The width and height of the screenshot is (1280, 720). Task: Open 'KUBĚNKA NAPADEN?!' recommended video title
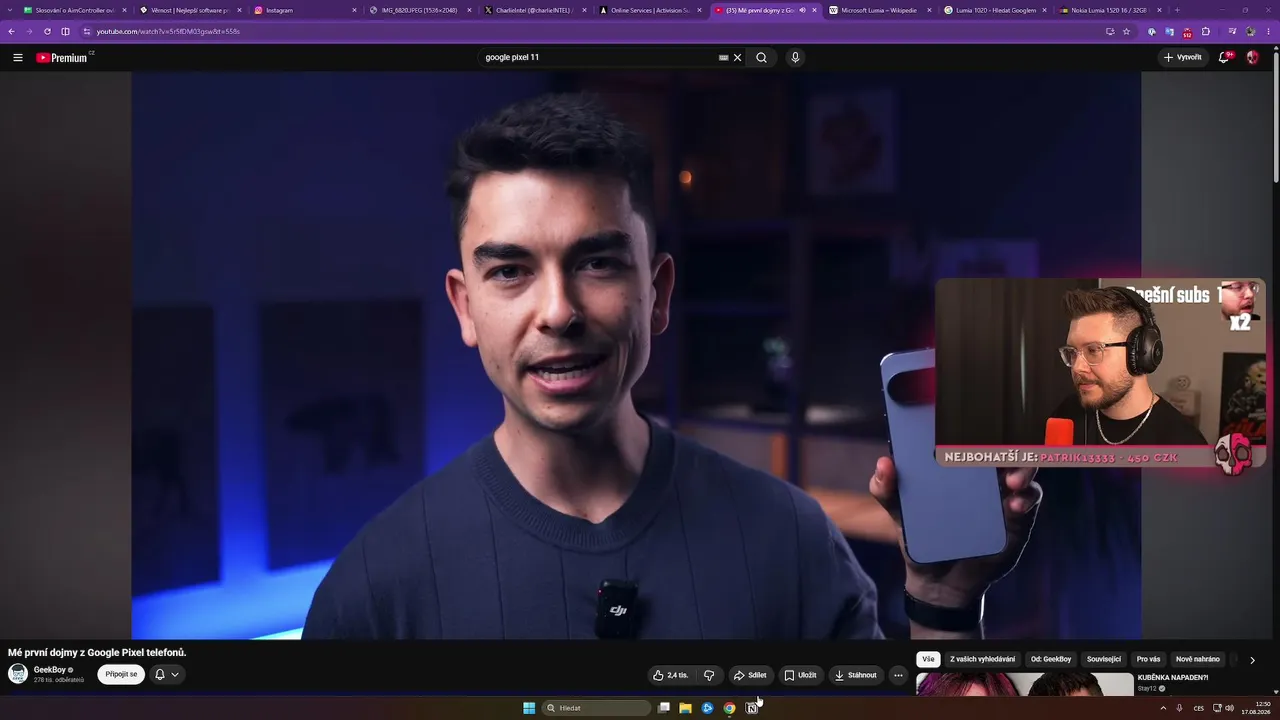click(x=1173, y=678)
